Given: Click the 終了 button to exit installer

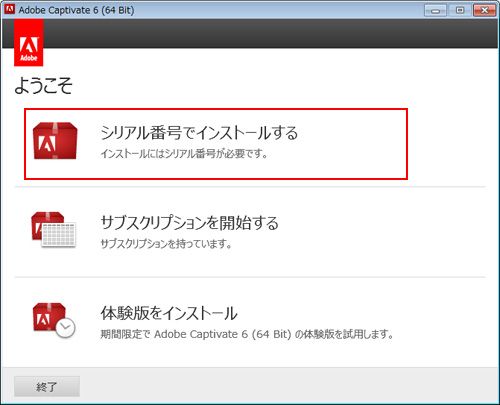Looking at the screenshot, I should pos(47,387).
